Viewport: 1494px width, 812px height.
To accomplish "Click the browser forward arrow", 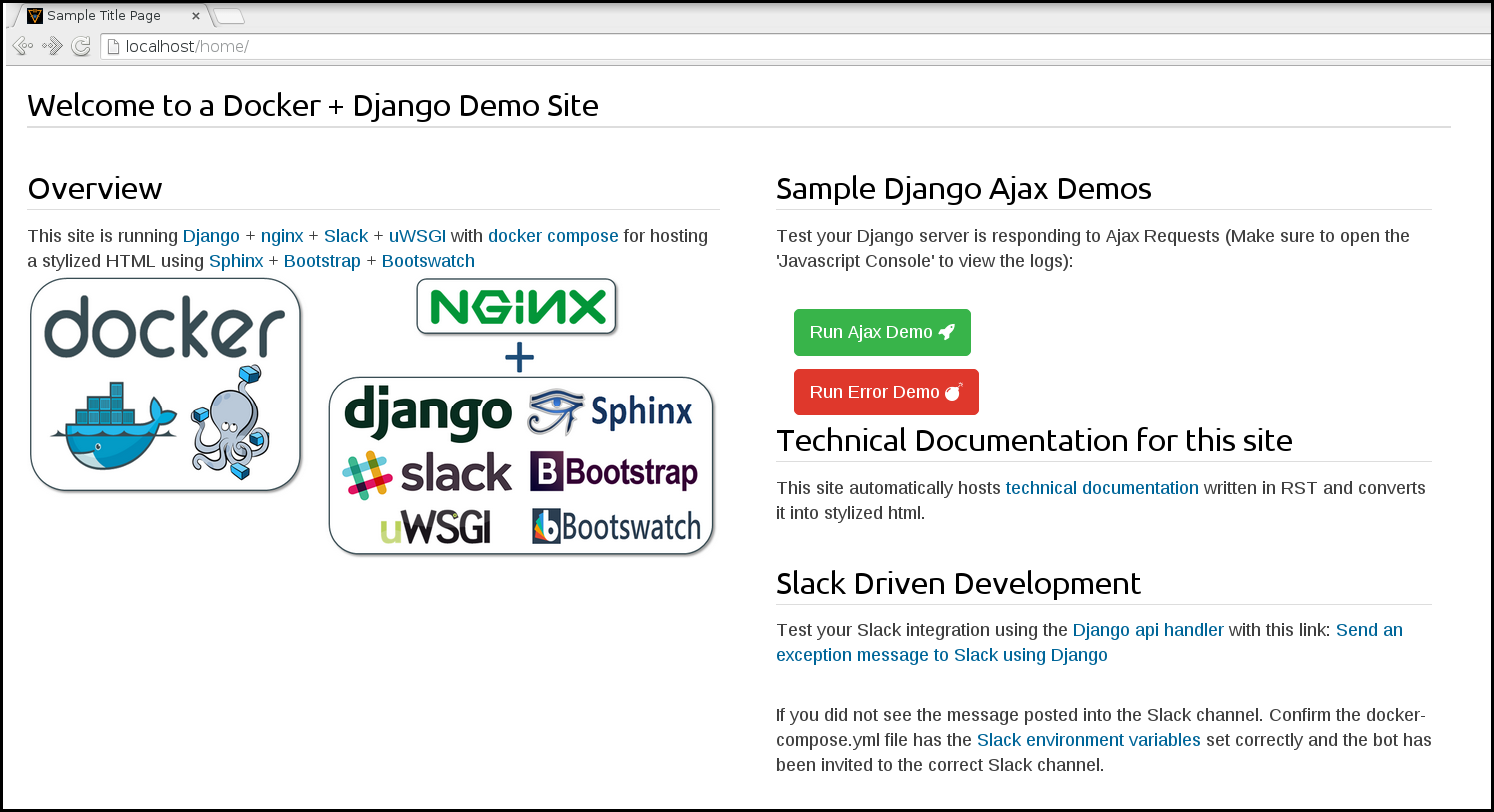I will point(52,46).
